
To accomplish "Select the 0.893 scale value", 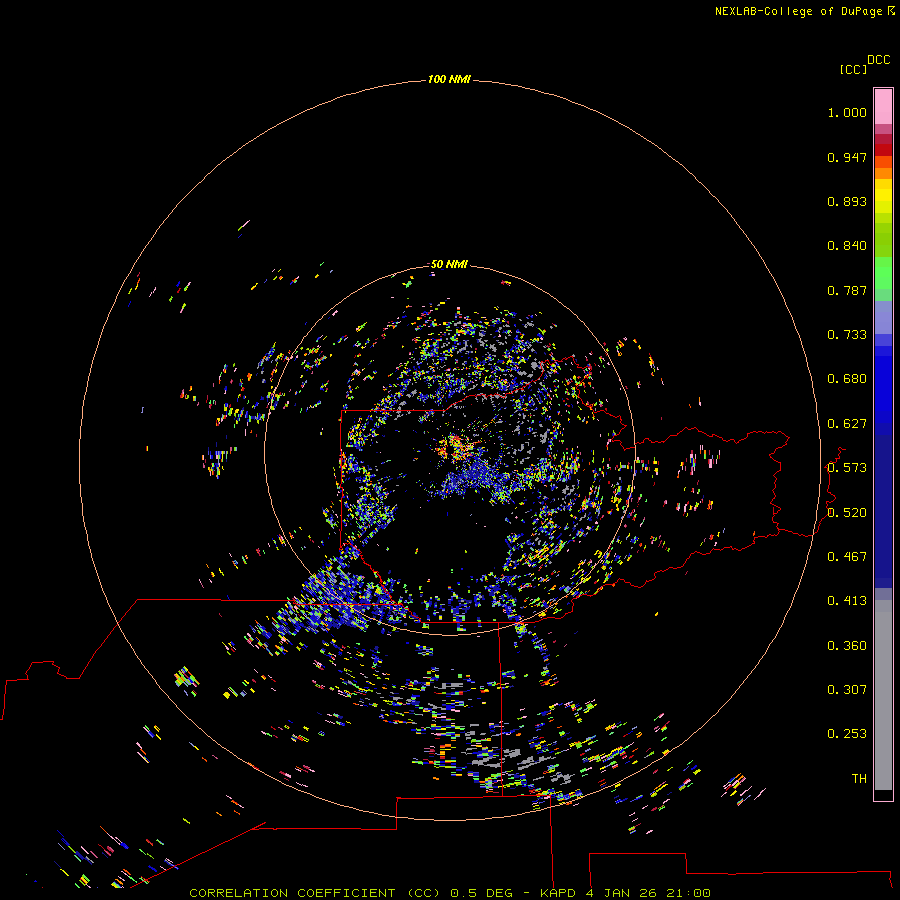I will click(x=847, y=201).
